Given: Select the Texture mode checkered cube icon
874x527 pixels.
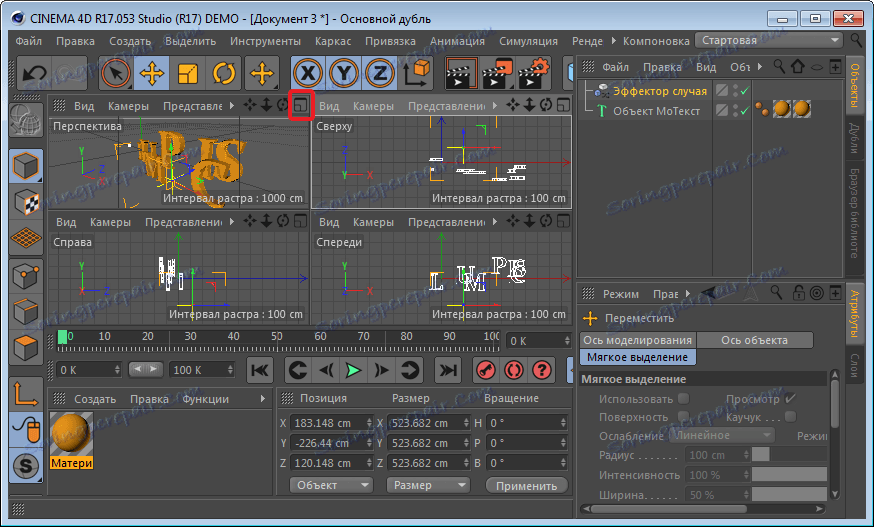Looking at the screenshot, I should click(26, 202).
